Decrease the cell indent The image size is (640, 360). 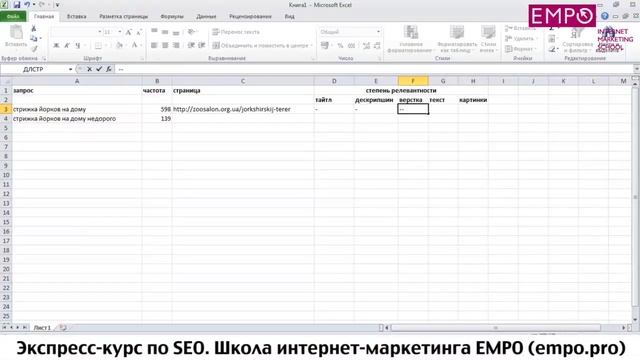tap(191, 45)
